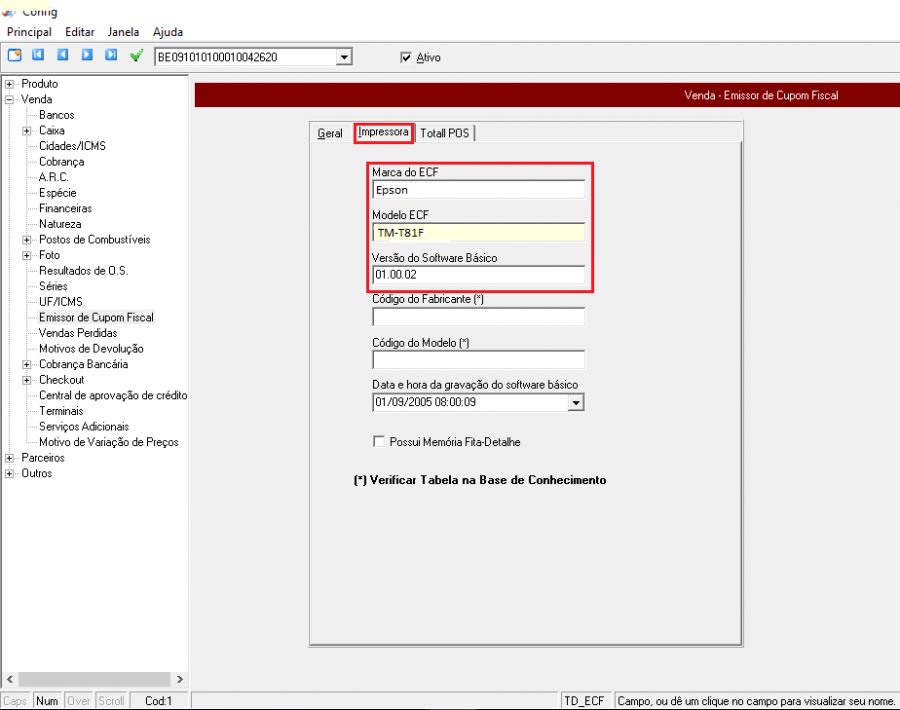The width and height of the screenshot is (900, 710).
Task: Open the Principal menu
Action: click(x=29, y=32)
